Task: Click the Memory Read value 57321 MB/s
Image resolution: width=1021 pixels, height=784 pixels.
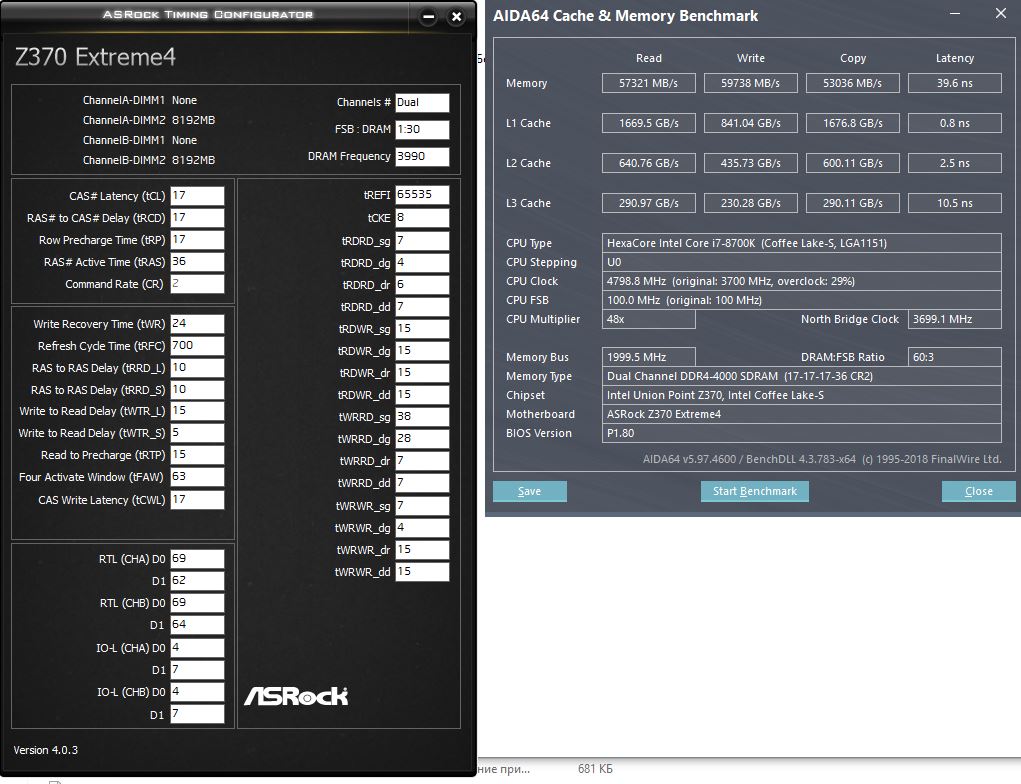Action: (x=649, y=83)
